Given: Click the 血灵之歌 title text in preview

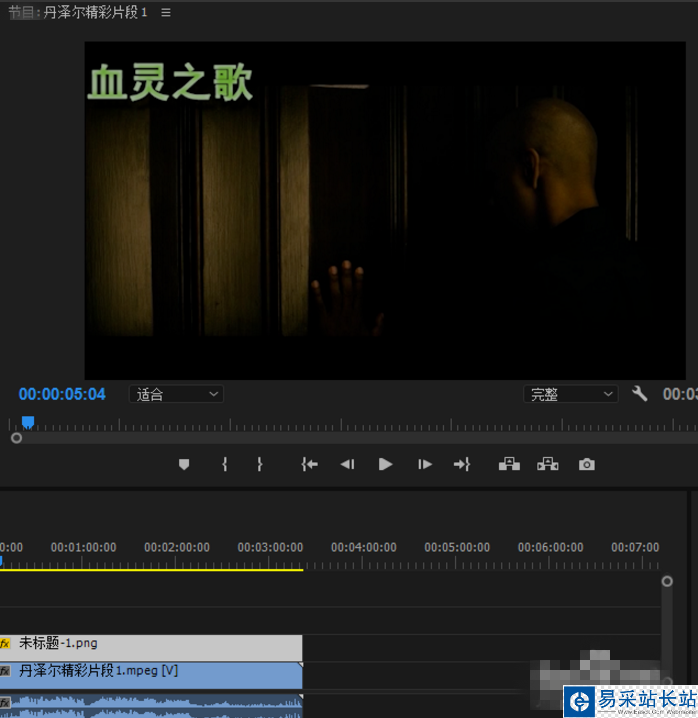Looking at the screenshot, I should pyautogui.click(x=170, y=82).
